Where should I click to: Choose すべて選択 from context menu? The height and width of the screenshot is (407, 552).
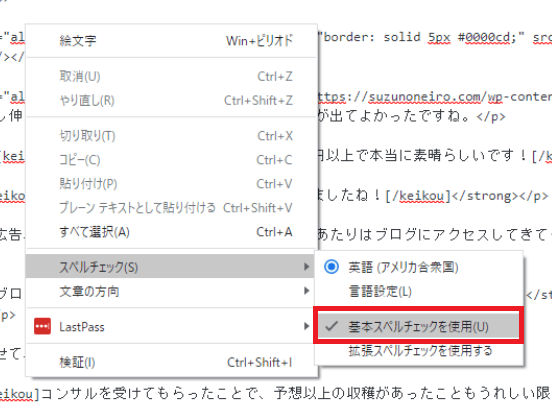[x=171, y=232]
